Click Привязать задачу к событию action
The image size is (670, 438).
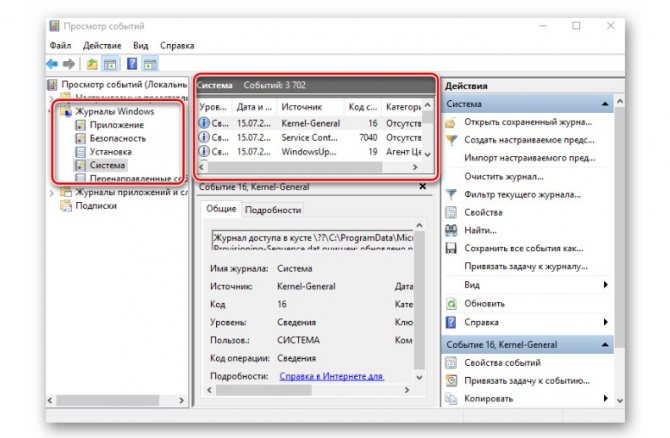click(527, 381)
